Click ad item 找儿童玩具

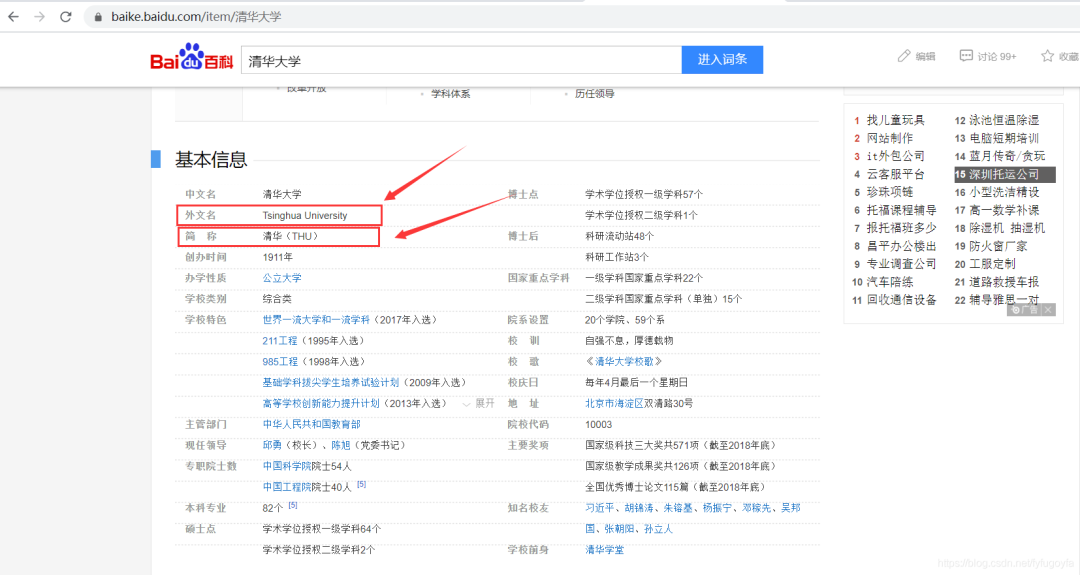point(895,120)
